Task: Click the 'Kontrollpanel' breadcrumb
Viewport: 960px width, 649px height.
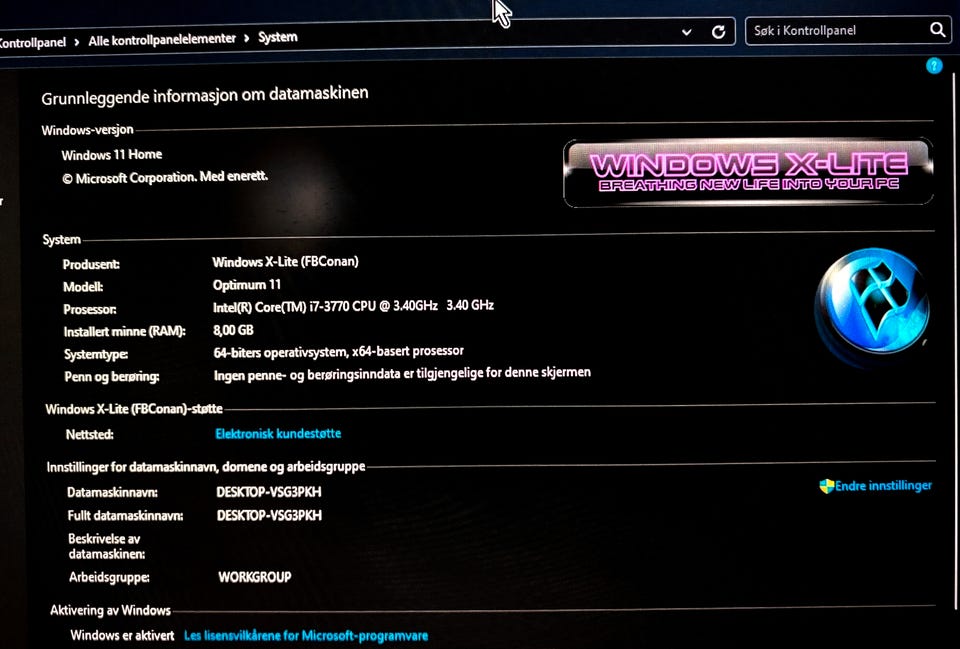Action: 32,42
